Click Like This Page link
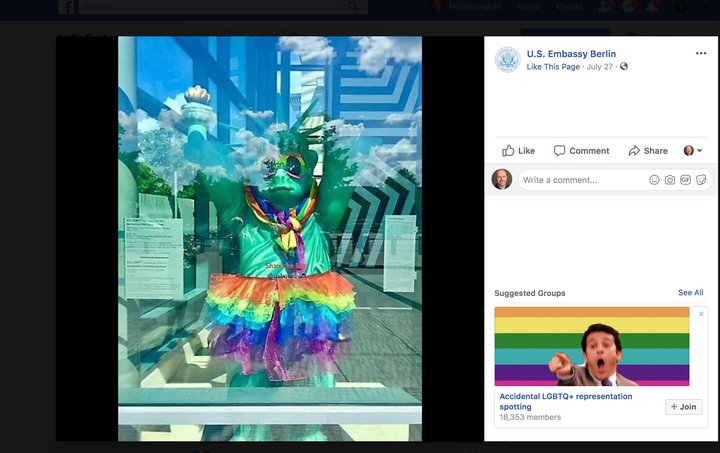This screenshot has height=453, width=720. click(553, 67)
